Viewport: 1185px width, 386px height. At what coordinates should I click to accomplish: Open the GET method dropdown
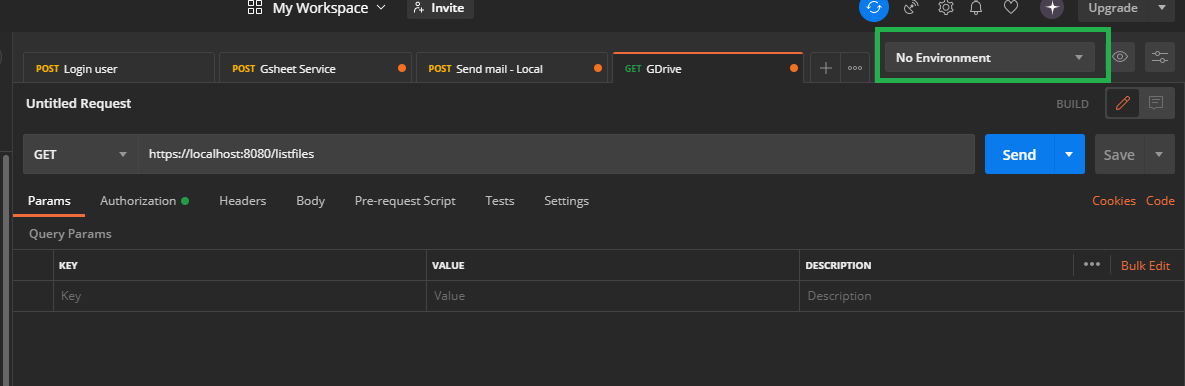[x=80, y=154]
